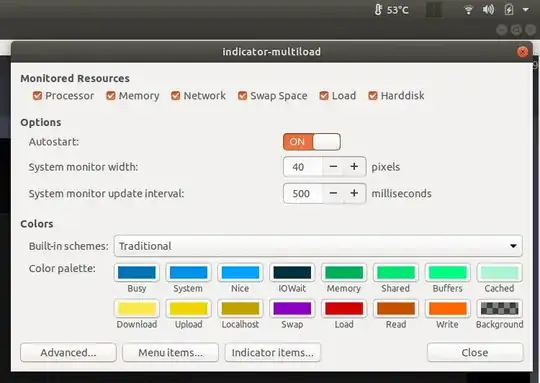The height and width of the screenshot is (383, 540).
Task: Click the volume speaker icon
Action: coord(488,9)
